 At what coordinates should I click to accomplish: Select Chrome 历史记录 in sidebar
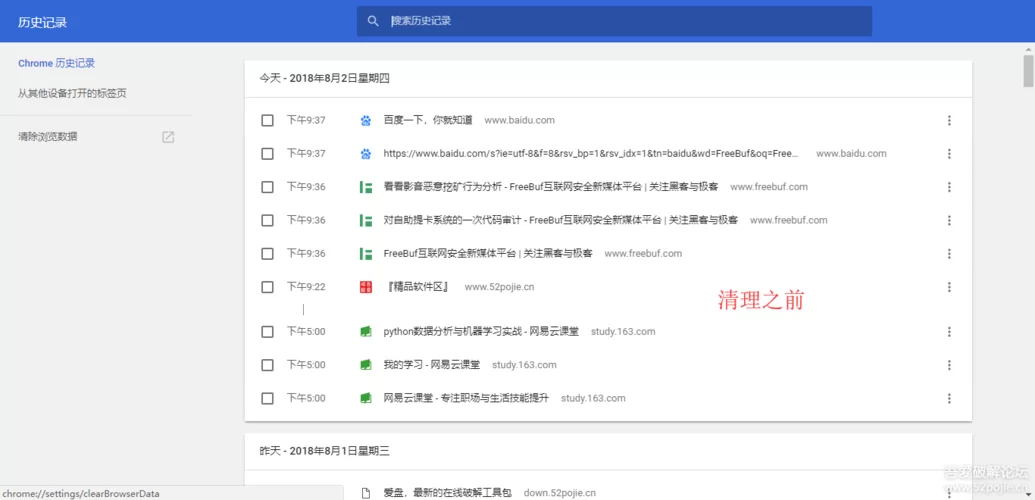56,63
